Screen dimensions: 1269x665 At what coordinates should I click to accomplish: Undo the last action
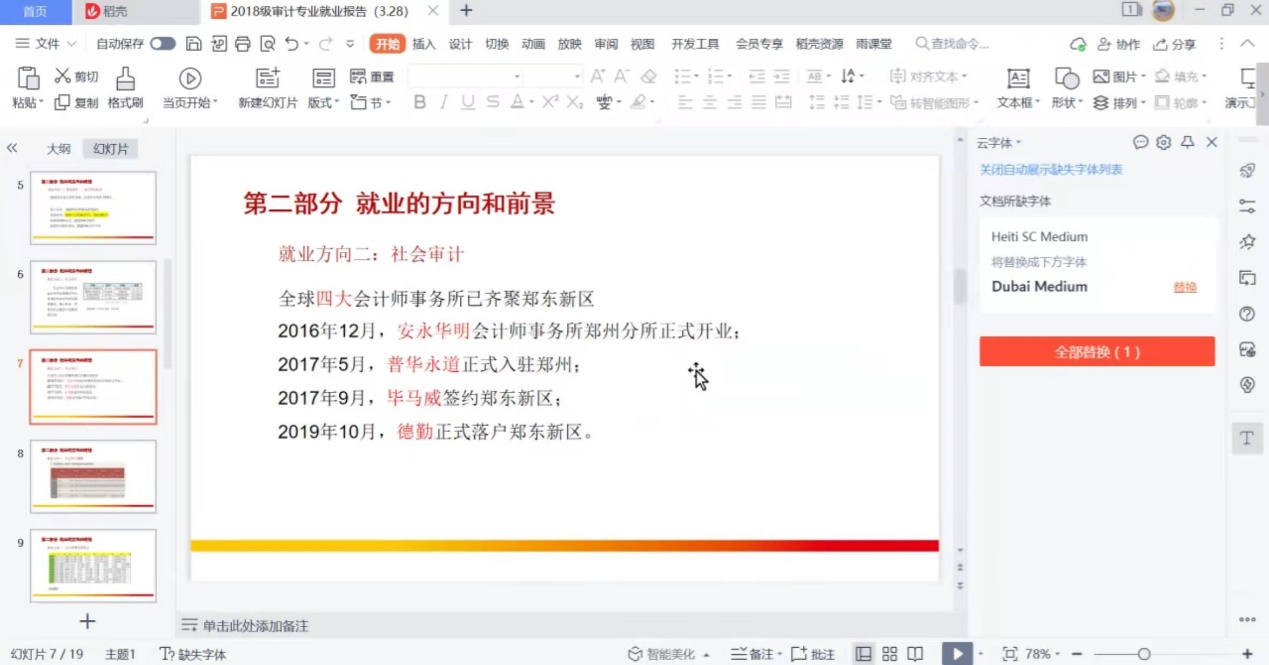[291, 44]
